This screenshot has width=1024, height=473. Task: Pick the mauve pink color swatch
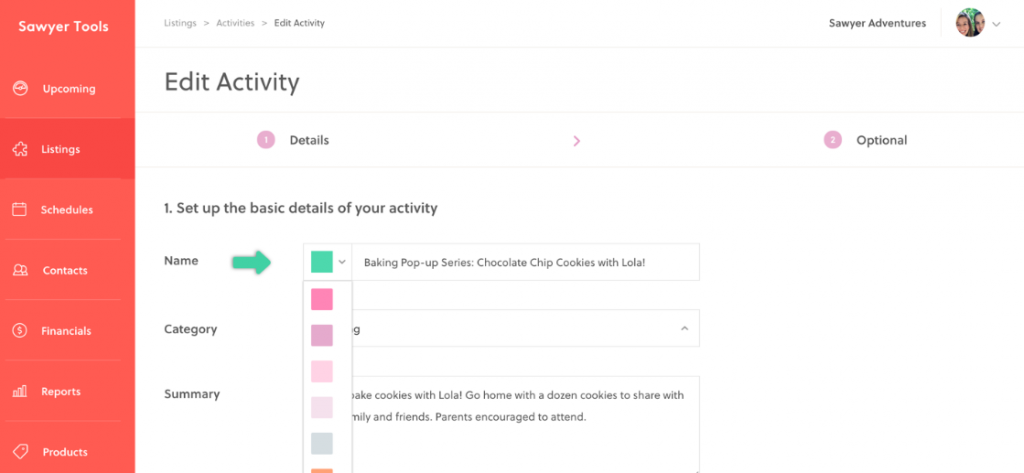(x=322, y=335)
